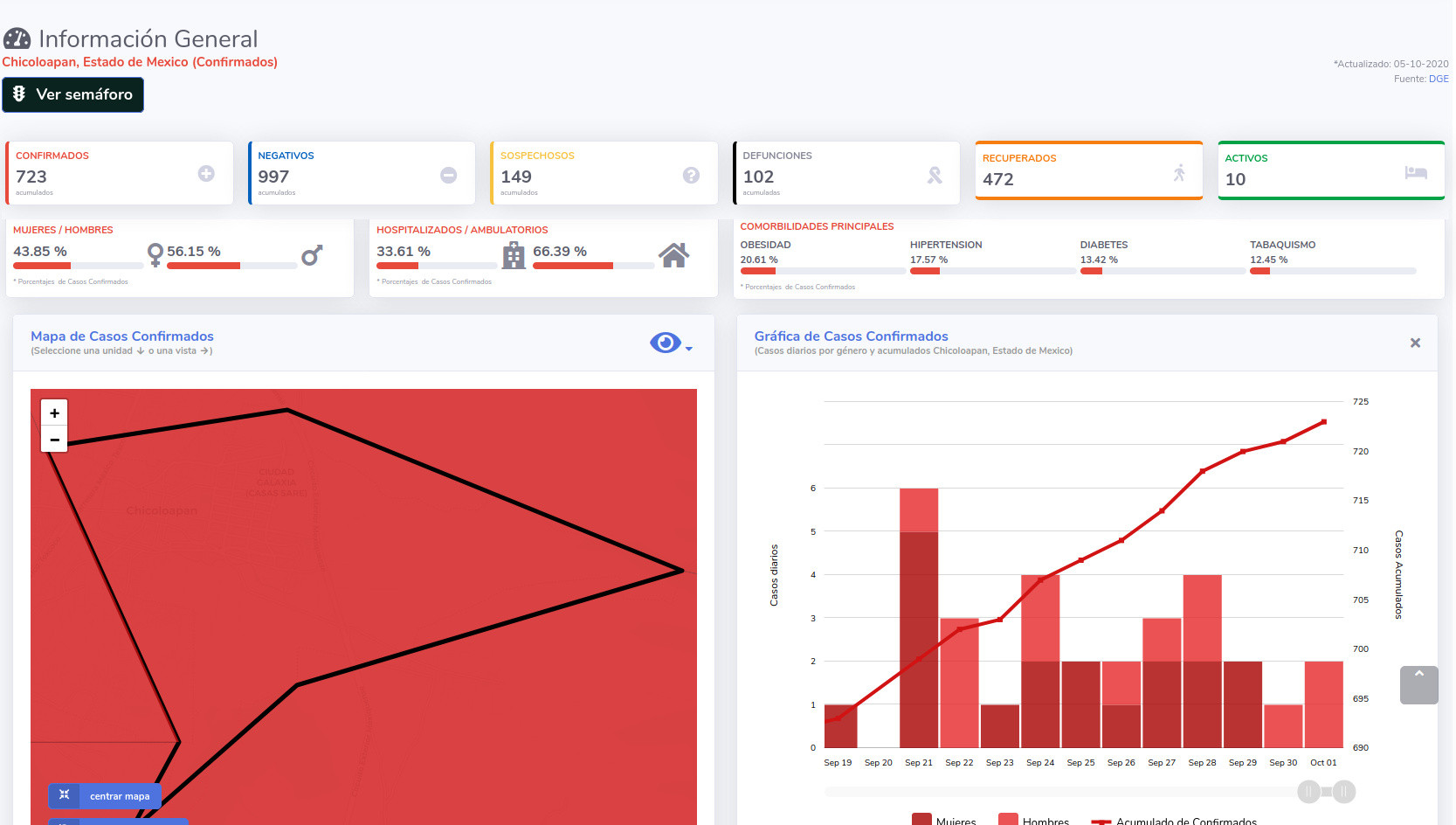This screenshot has height=825, width=1456.
Task: Click the Obesidad 20.61 % progress bar
Action: pyautogui.click(x=823, y=271)
